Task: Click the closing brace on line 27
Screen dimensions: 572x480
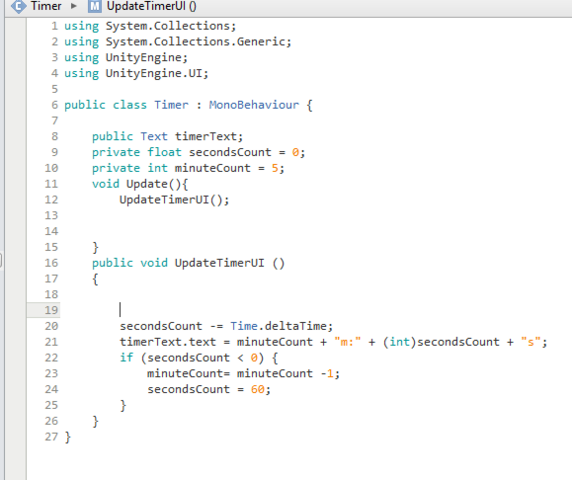Action: tap(68, 437)
